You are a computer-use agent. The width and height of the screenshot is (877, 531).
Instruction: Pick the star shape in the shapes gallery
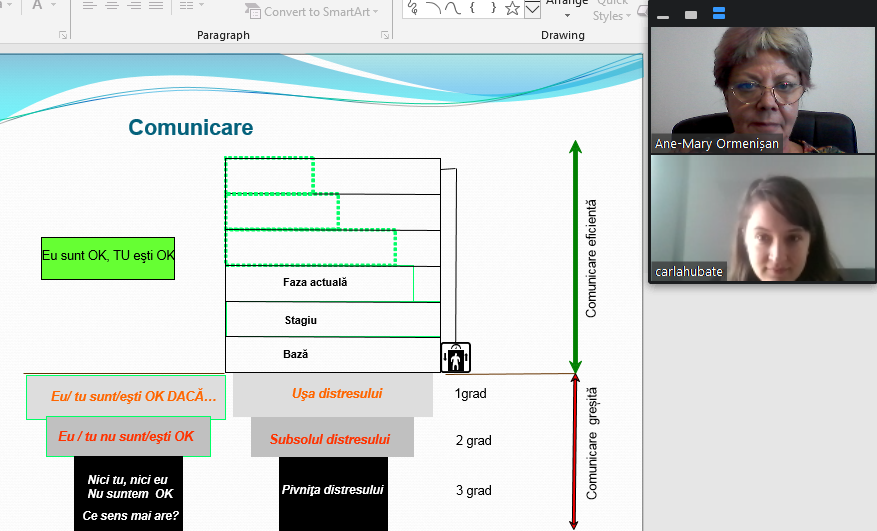512,9
